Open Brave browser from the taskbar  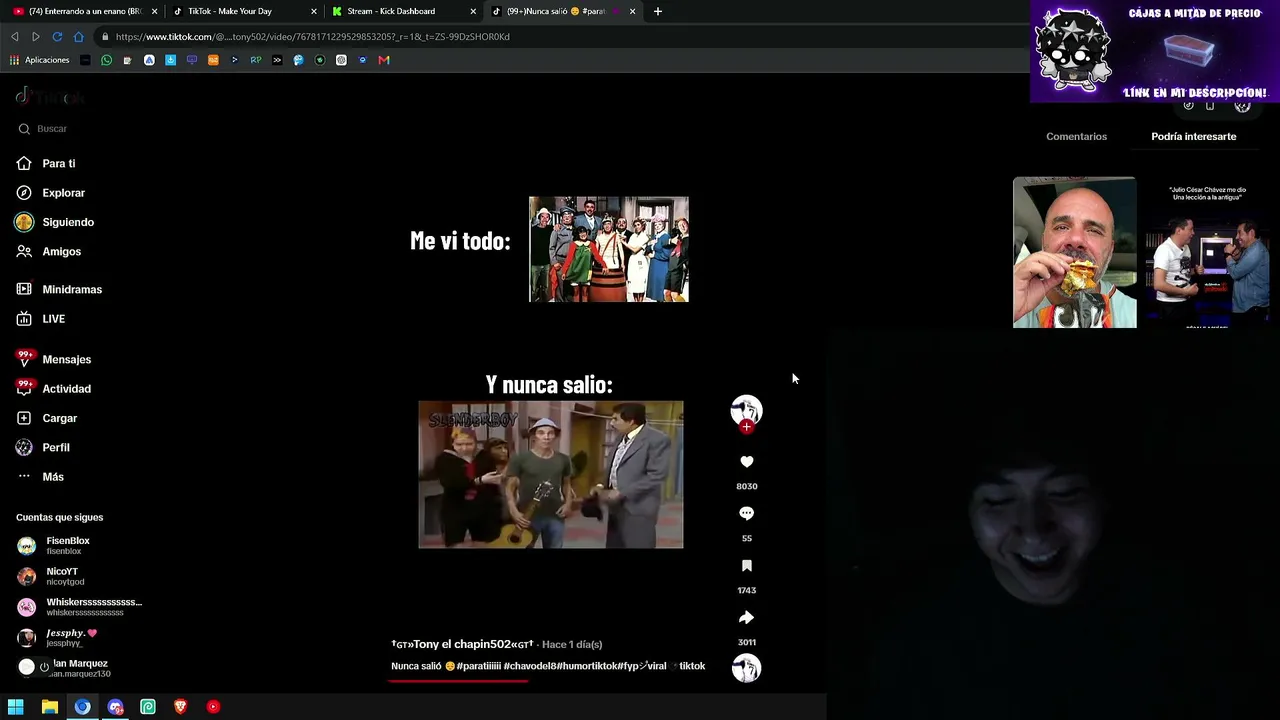point(180,707)
